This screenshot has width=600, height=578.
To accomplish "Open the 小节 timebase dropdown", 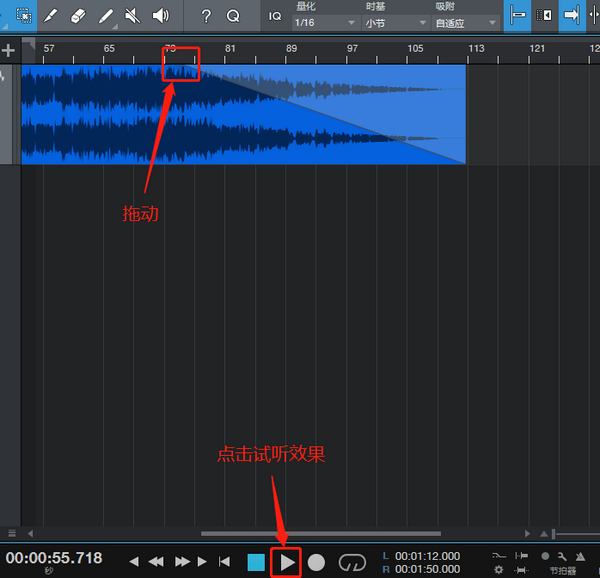I will pyautogui.click(x=395, y=23).
